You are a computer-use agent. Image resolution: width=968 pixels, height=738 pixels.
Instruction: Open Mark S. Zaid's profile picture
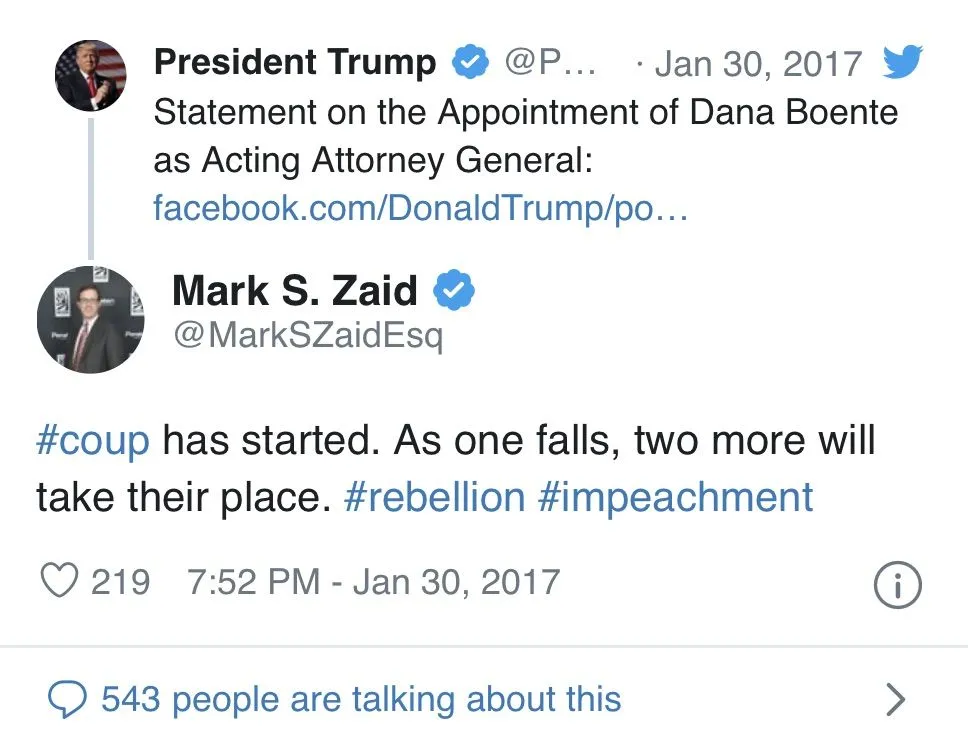[91, 319]
